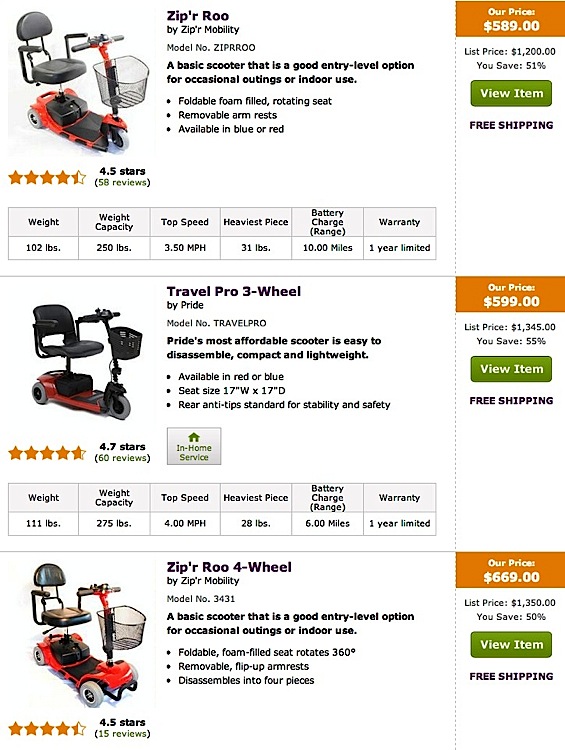Click the In-Home Service house icon

click(194, 437)
